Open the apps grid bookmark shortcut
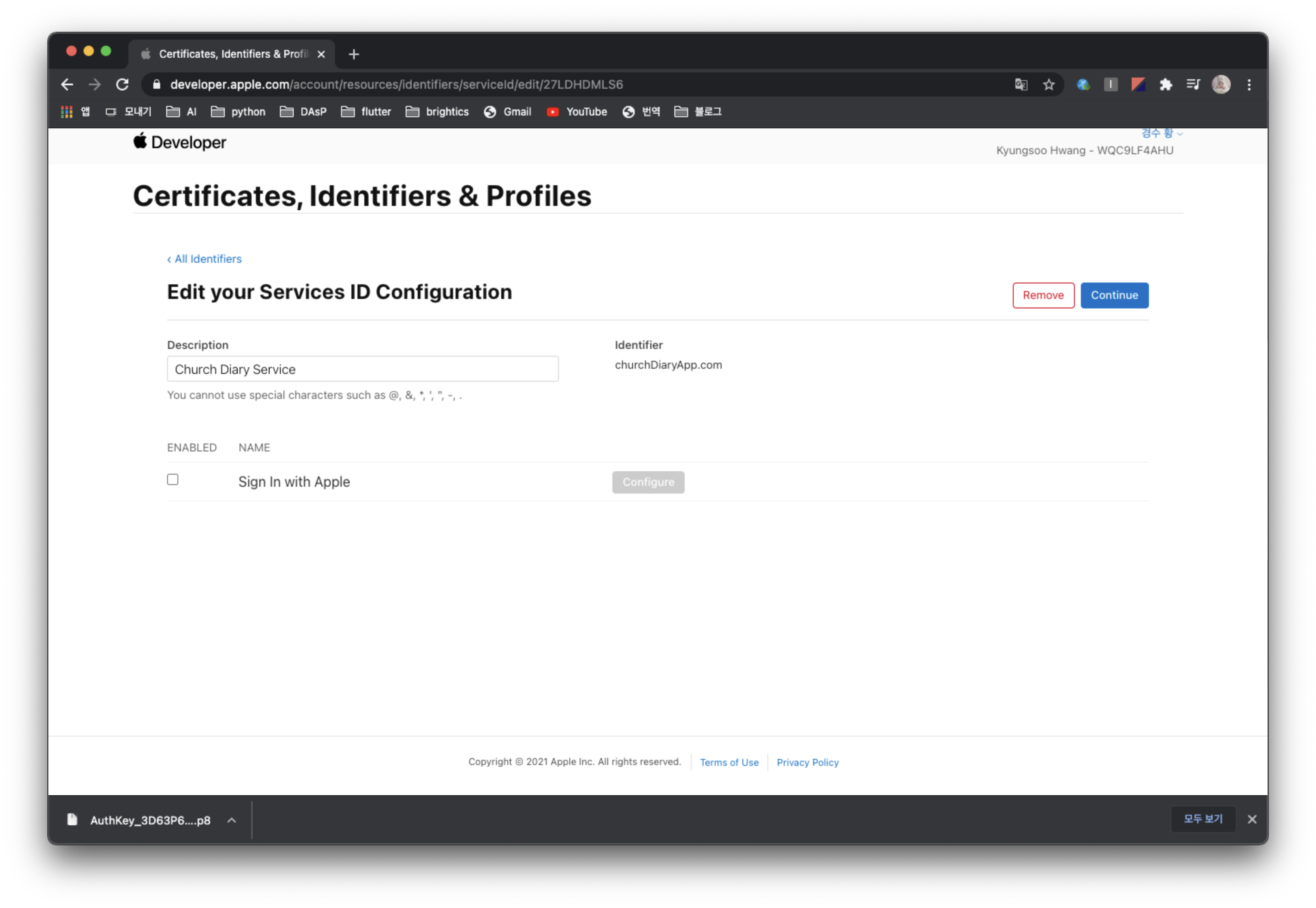The width and height of the screenshot is (1316, 908). click(67, 112)
